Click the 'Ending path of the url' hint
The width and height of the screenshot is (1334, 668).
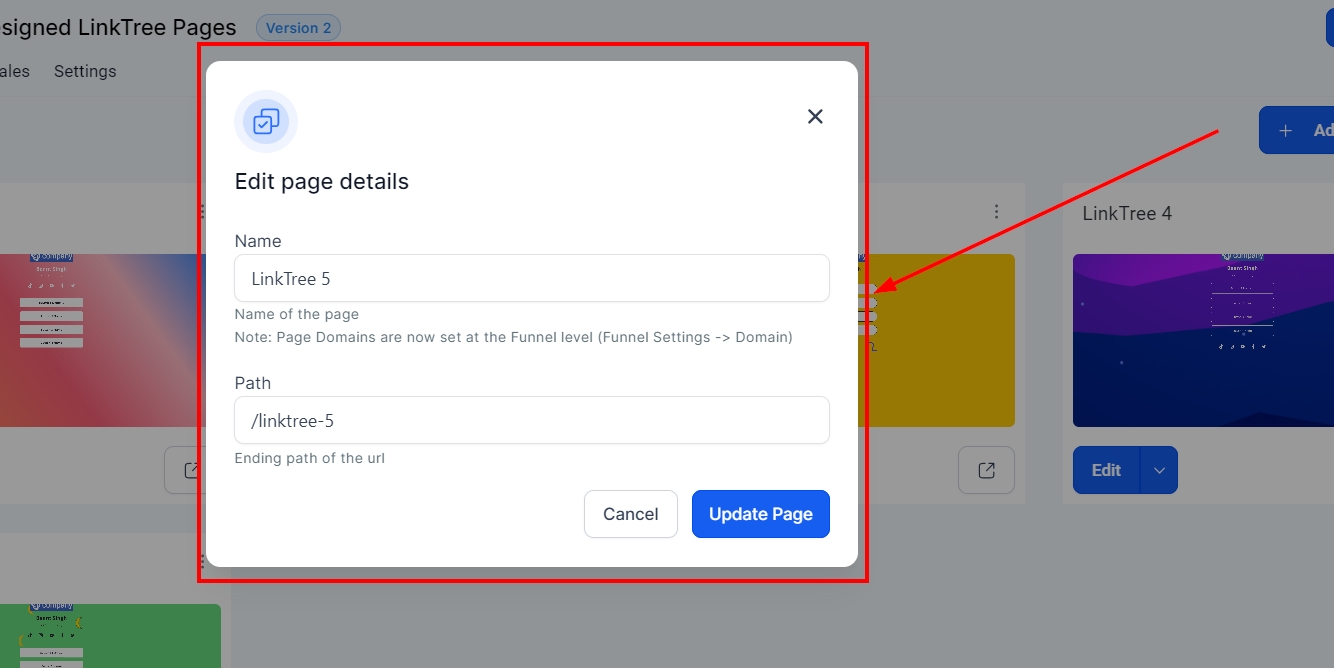tap(310, 458)
